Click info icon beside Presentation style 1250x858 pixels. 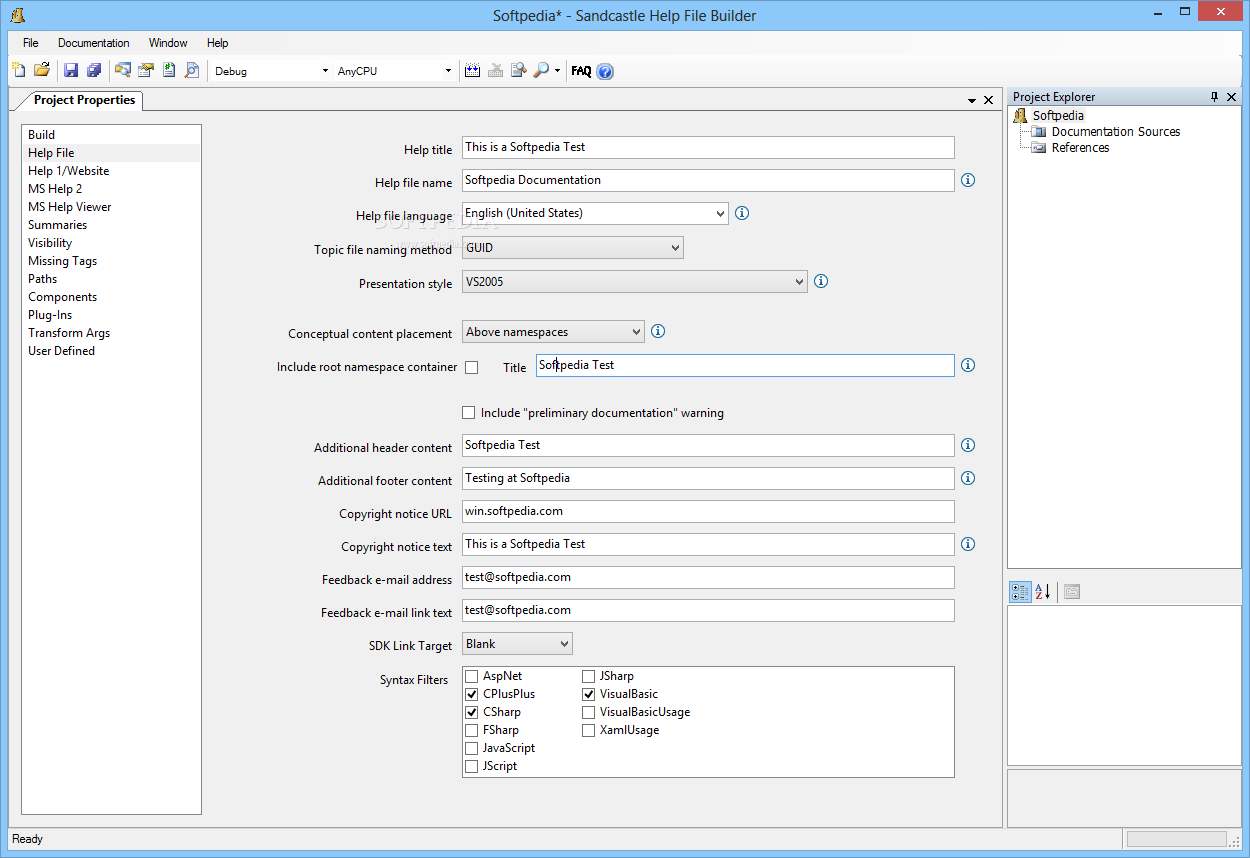(x=821, y=281)
